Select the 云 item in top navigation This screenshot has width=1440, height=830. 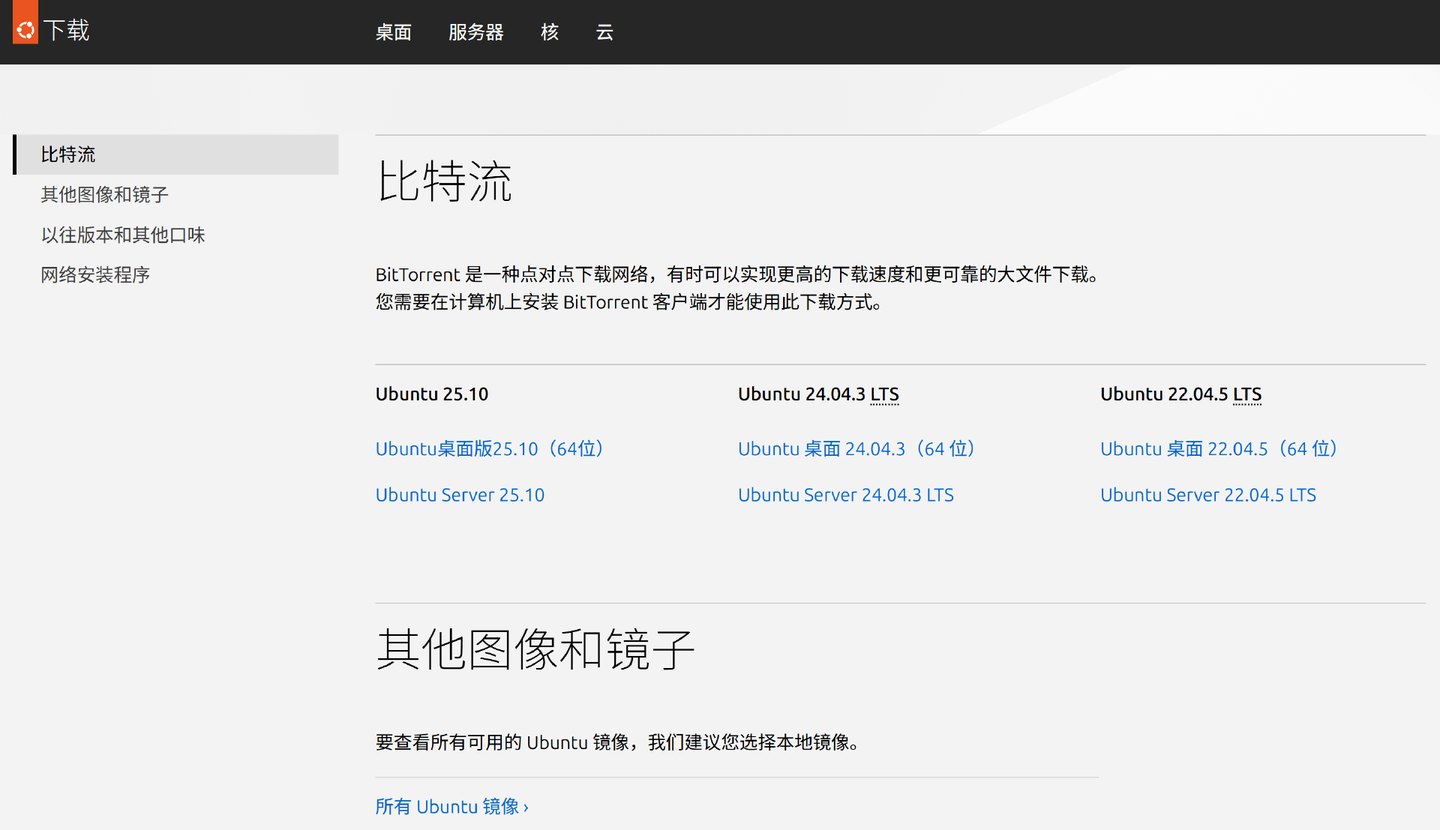pos(604,31)
